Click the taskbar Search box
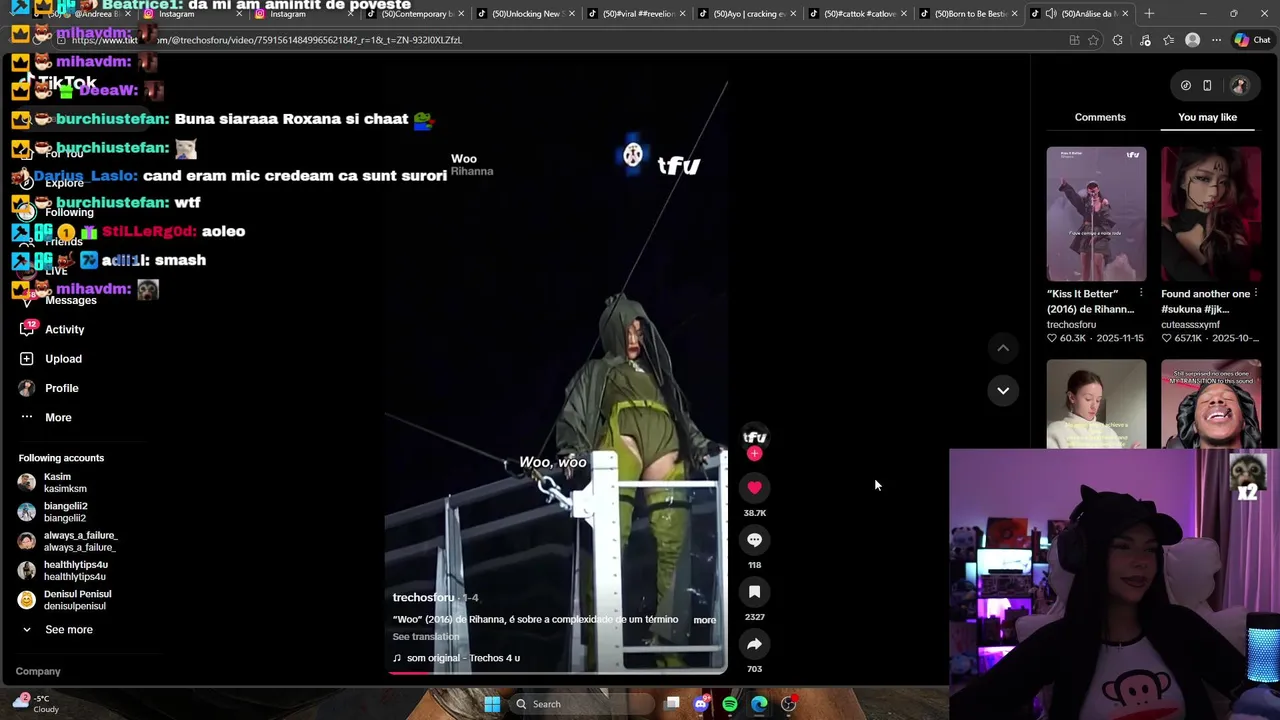 click(x=580, y=704)
